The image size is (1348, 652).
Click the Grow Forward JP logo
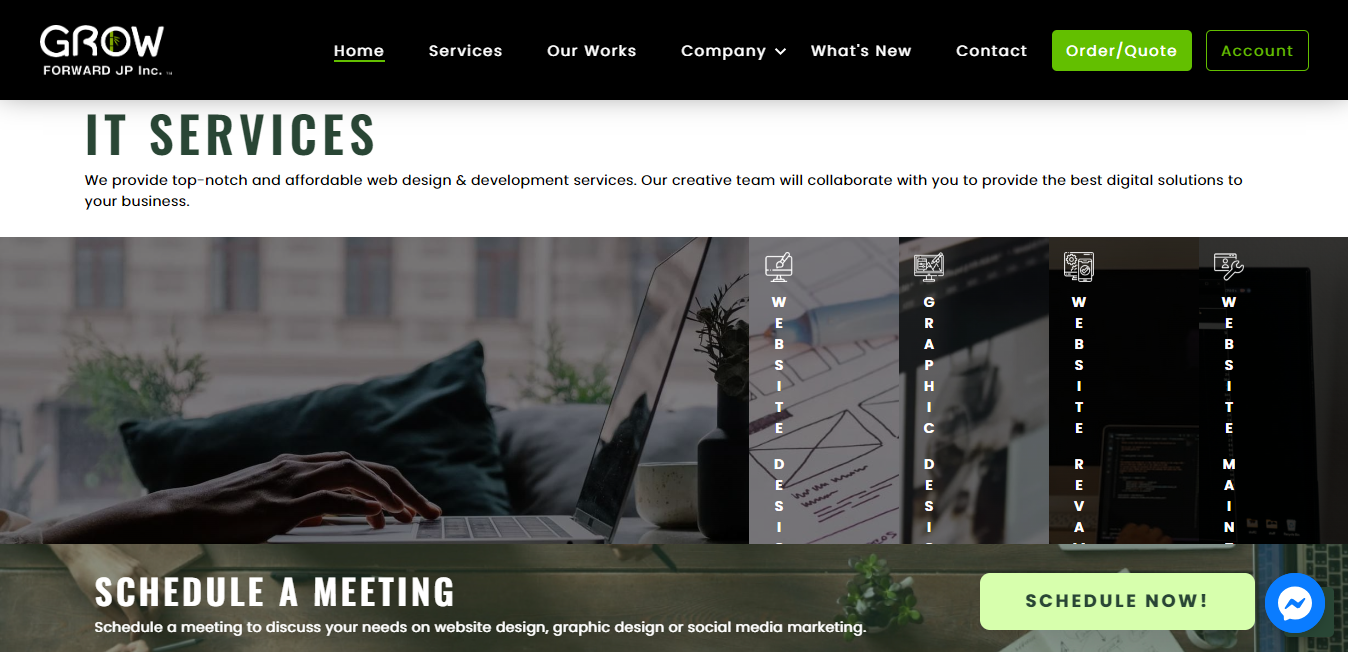click(106, 51)
